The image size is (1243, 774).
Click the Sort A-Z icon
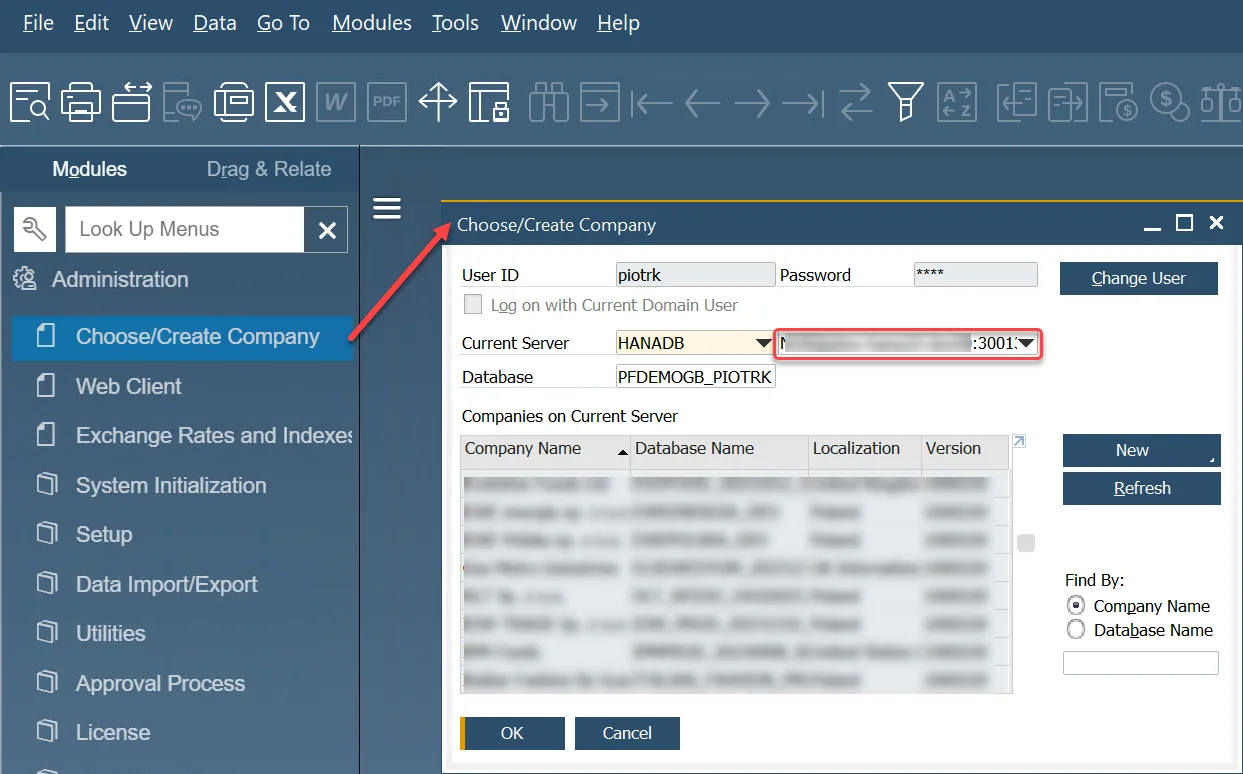(x=956, y=102)
